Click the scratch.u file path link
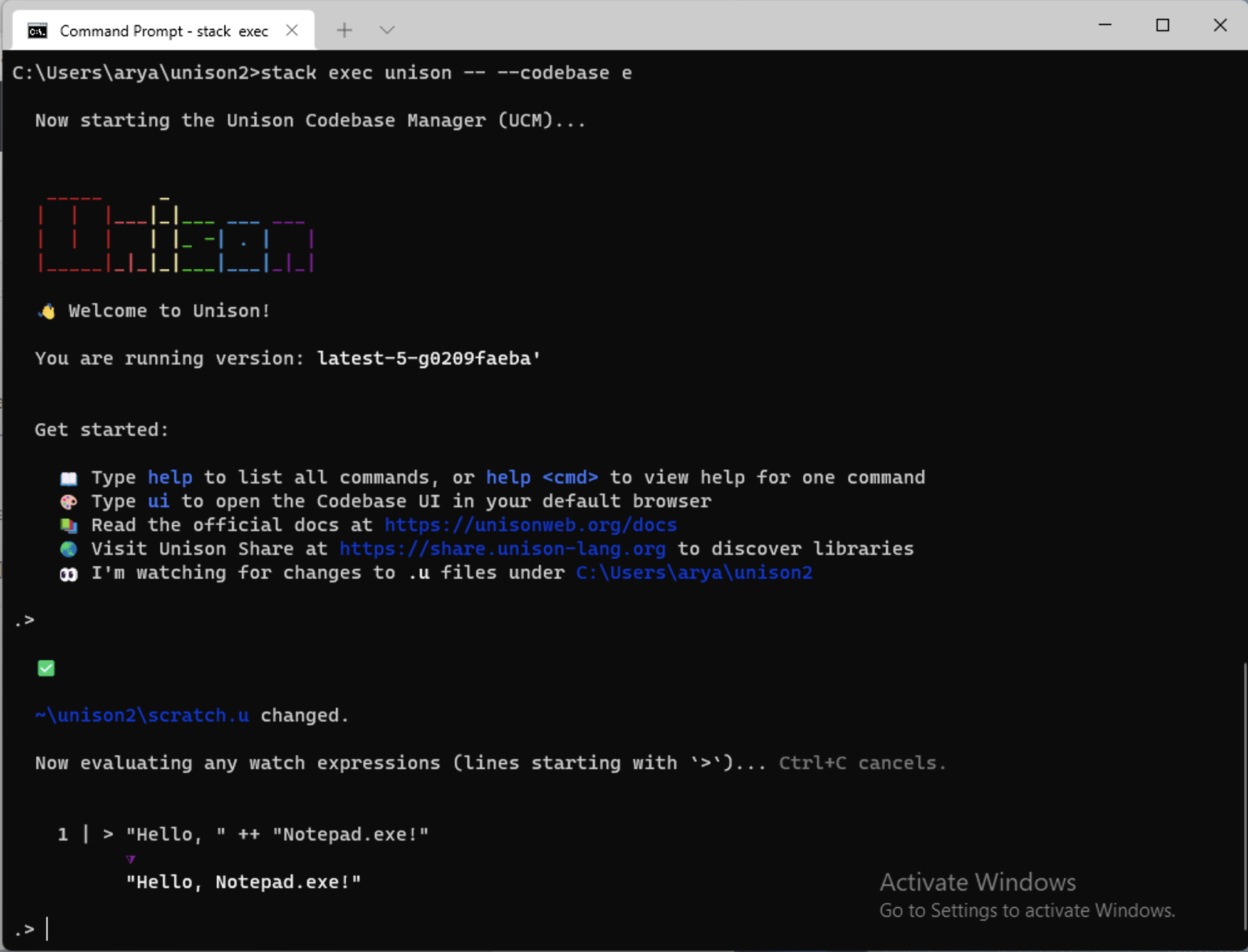1248x952 pixels. 142,715
